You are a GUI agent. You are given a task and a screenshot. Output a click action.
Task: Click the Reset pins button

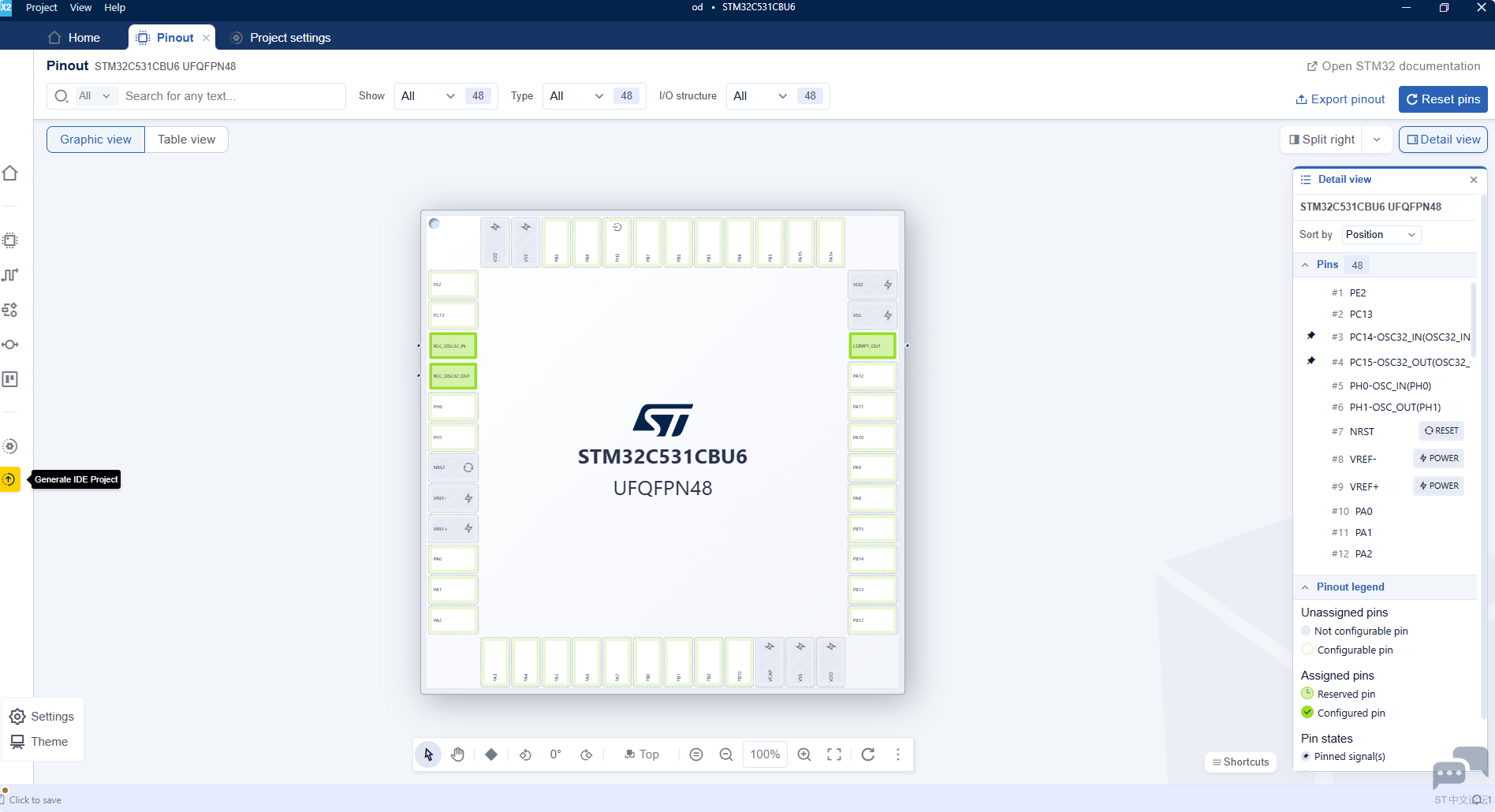click(1443, 99)
